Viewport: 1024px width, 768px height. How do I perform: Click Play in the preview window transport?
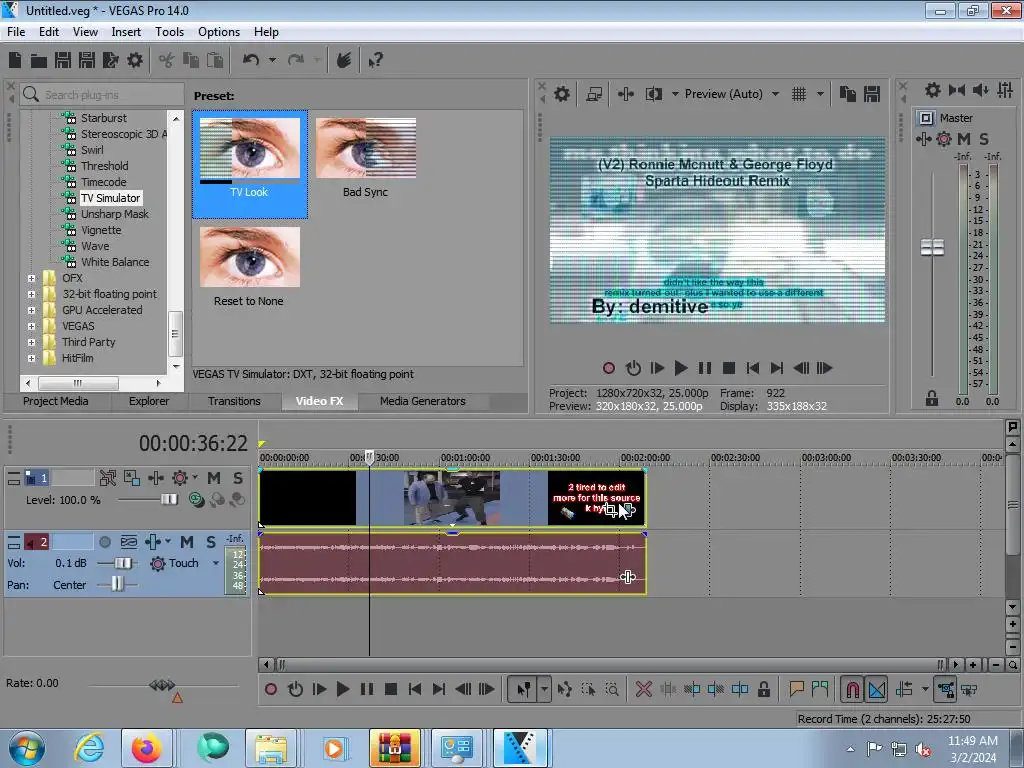[x=680, y=368]
